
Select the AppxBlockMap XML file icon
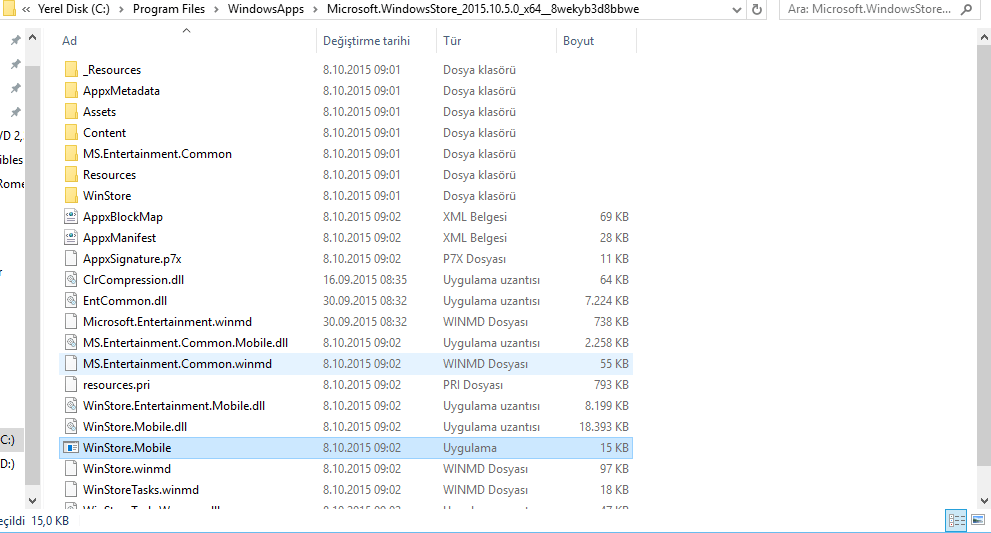point(71,216)
